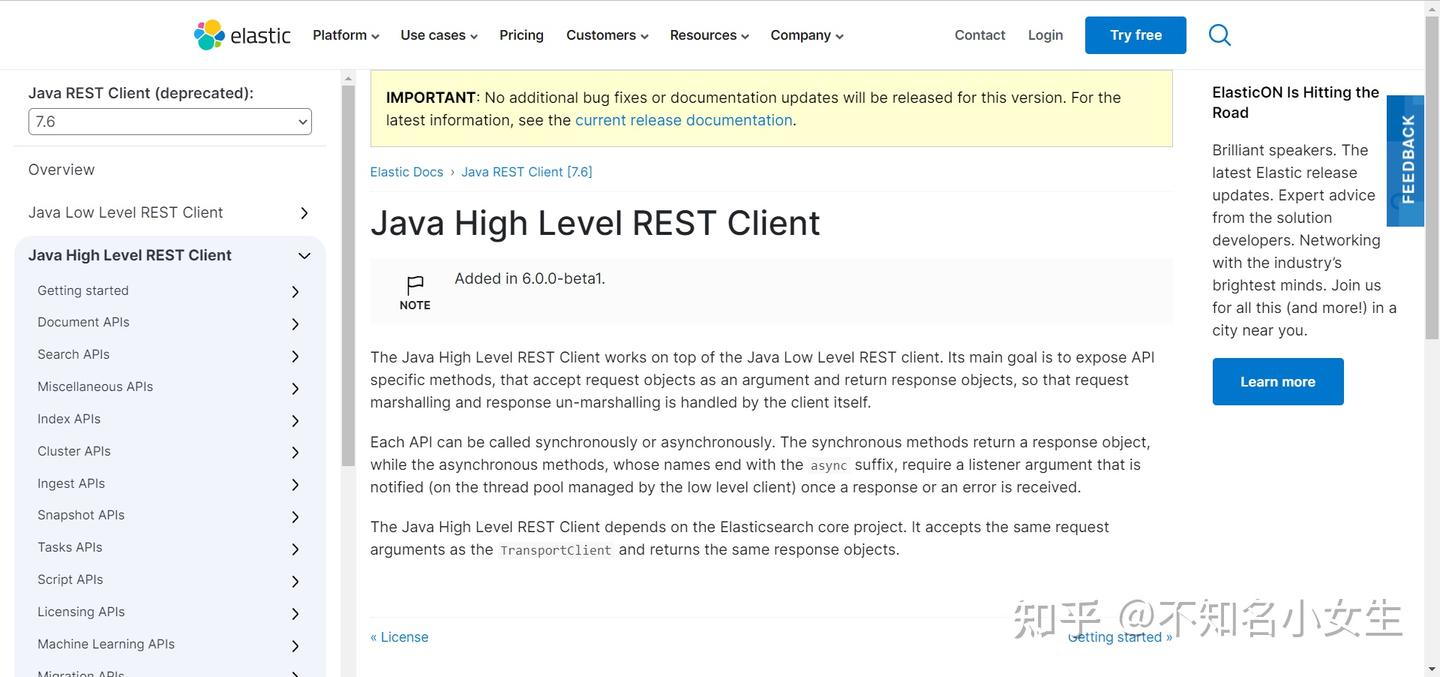Expand the Java Low Level REST Client section
The width and height of the screenshot is (1440, 677).
304,212
